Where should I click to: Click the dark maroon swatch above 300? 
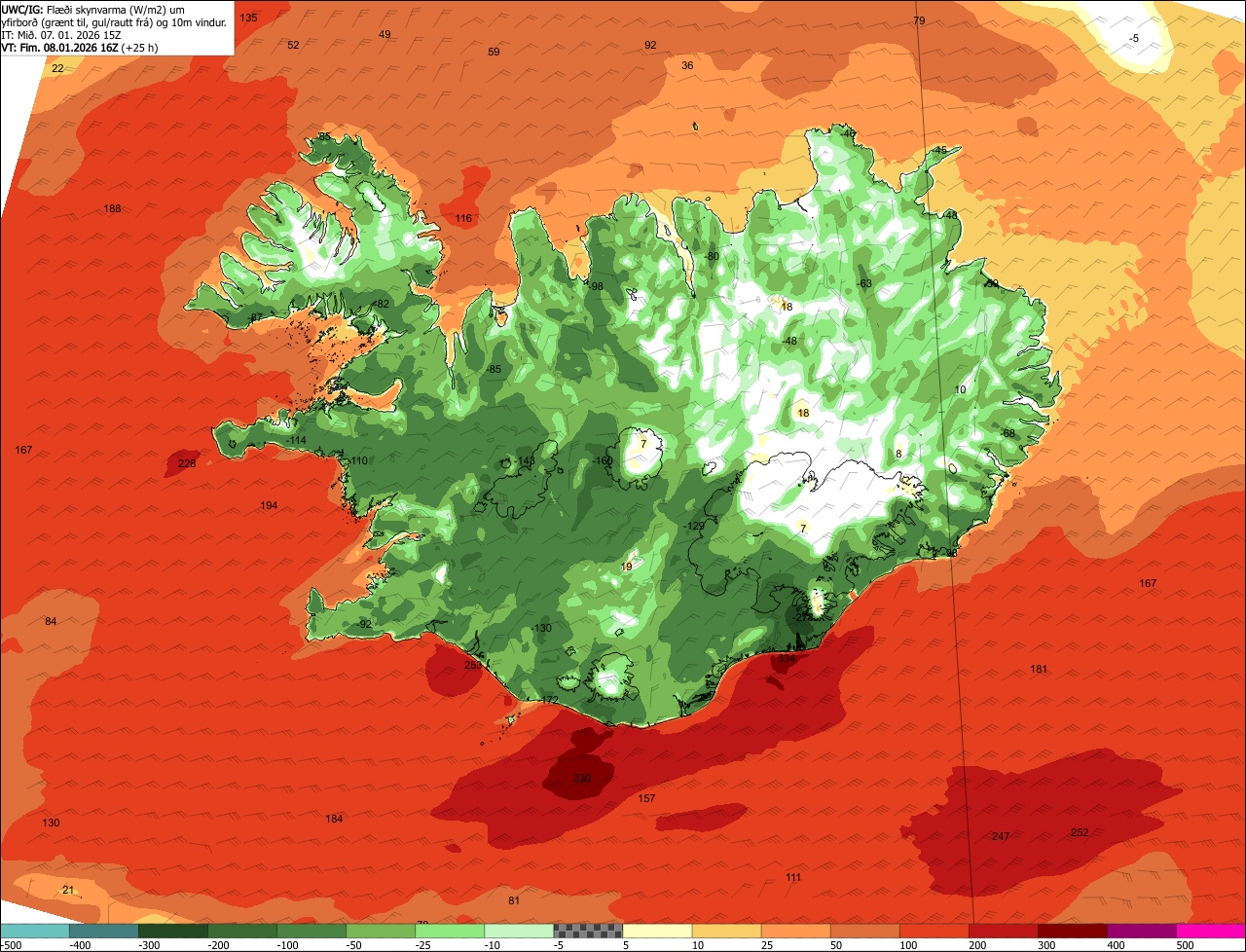click(1073, 931)
